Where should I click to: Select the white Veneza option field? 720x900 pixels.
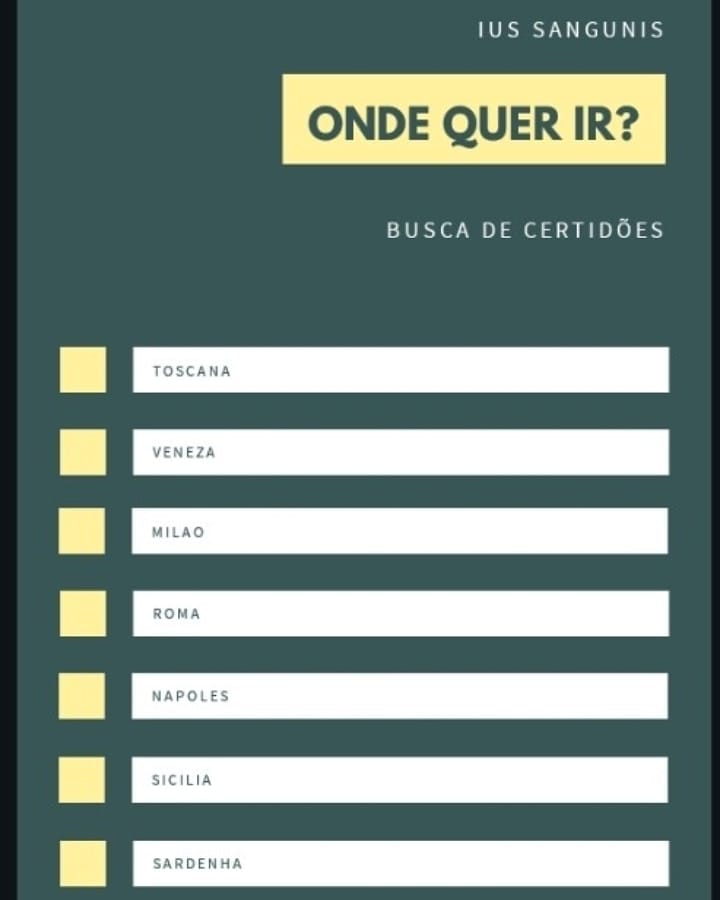pyautogui.click(x=400, y=452)
